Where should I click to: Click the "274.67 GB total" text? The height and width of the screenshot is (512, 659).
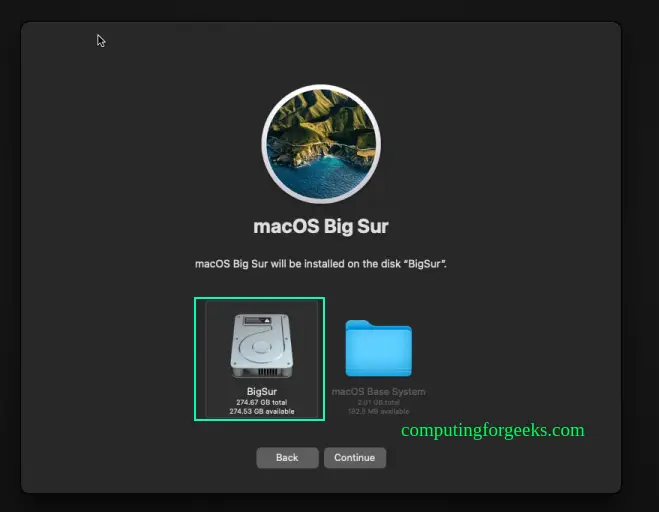tap(261, 402)
